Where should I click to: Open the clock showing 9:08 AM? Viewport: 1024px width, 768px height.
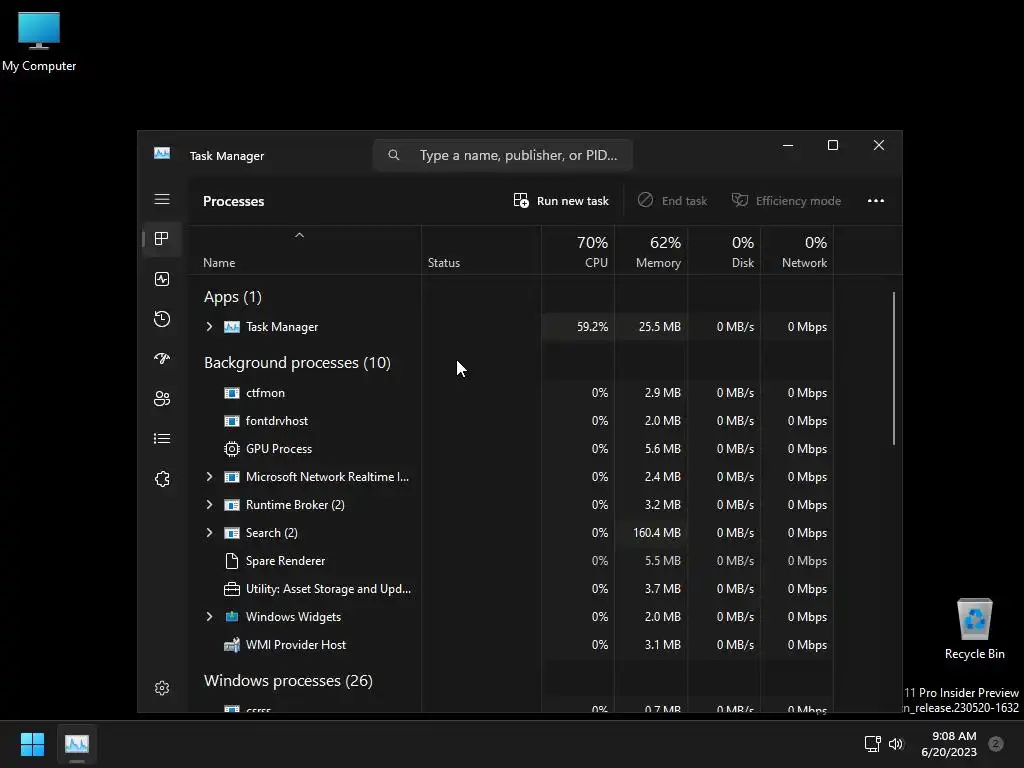coord(949,744)
